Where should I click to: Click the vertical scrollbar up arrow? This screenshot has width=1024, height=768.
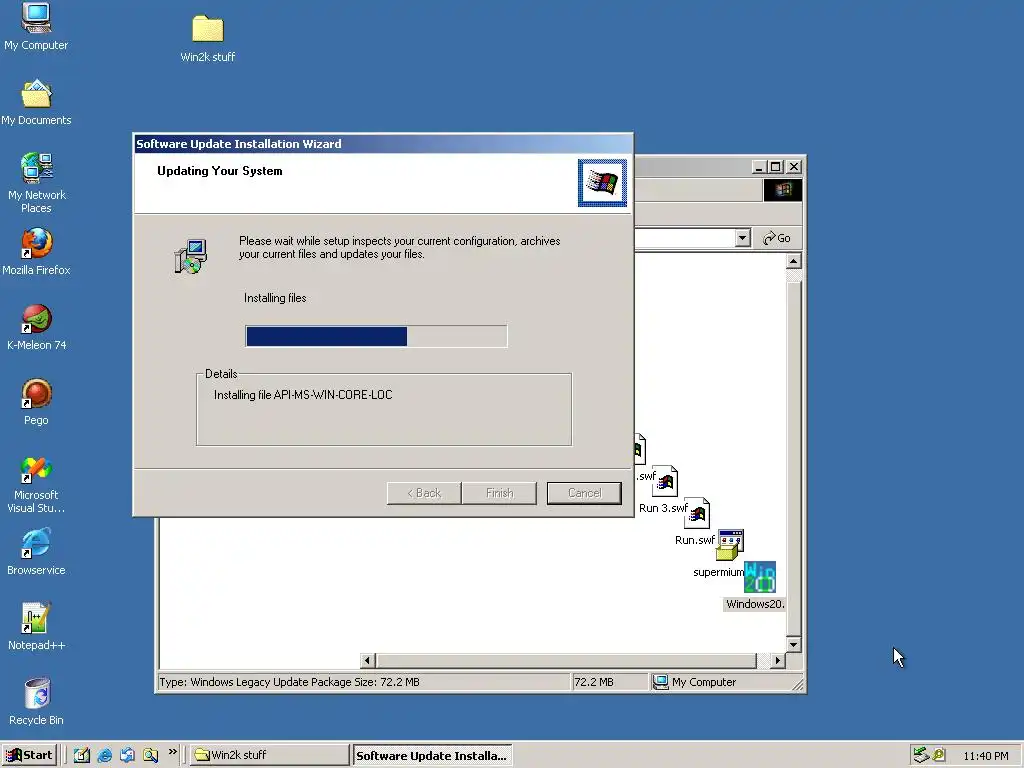(x=793, y=261)
